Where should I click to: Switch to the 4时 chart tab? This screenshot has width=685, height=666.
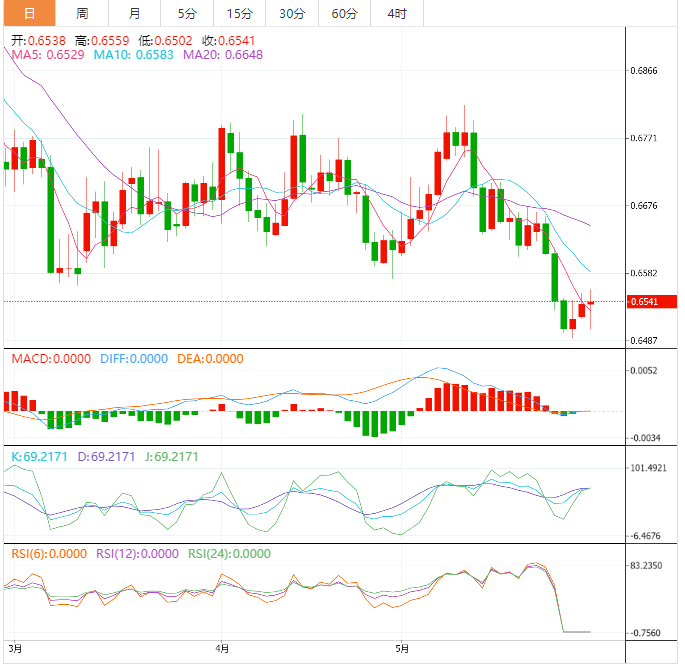[x=396, y=13]
